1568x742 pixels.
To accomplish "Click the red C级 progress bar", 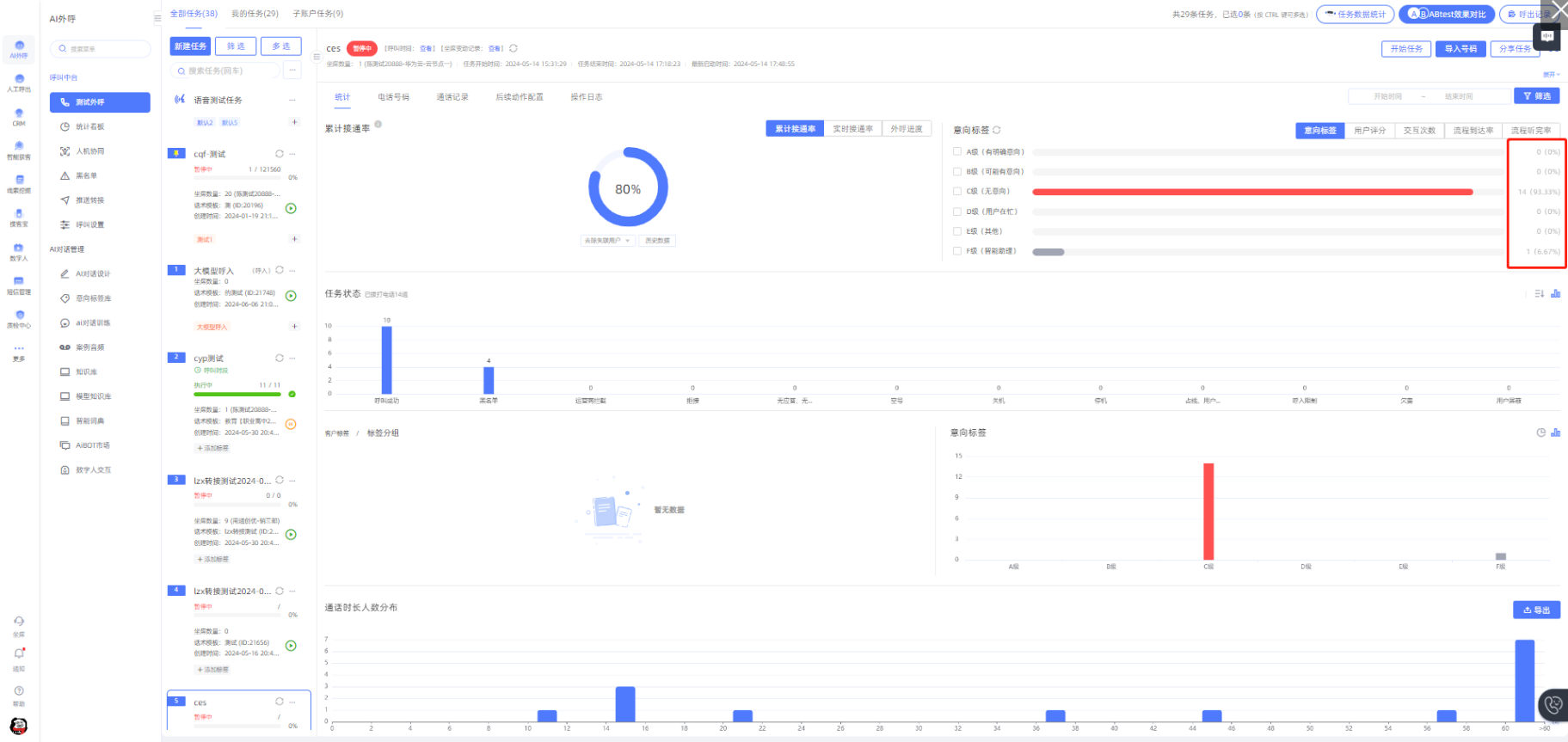I will point(1251,192).
